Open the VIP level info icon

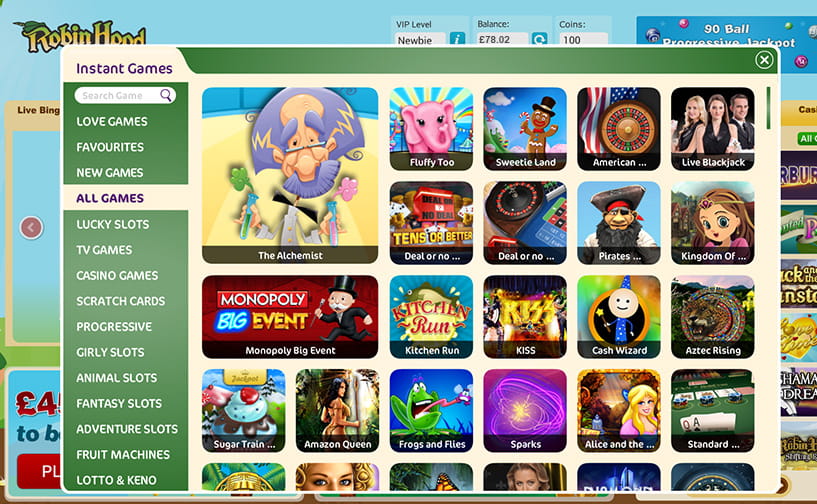tap(457, 39)
